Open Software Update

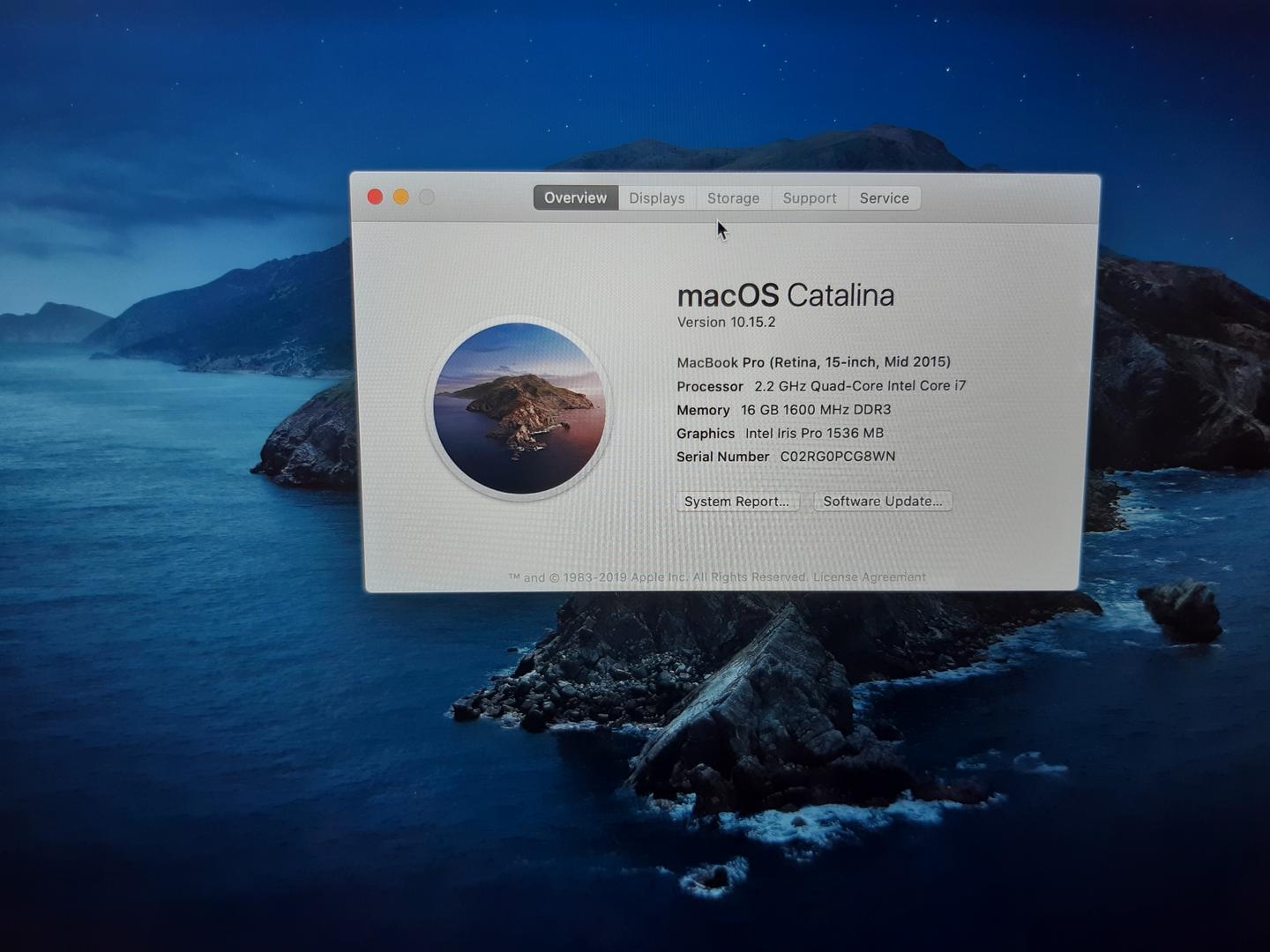click(883, 501)
